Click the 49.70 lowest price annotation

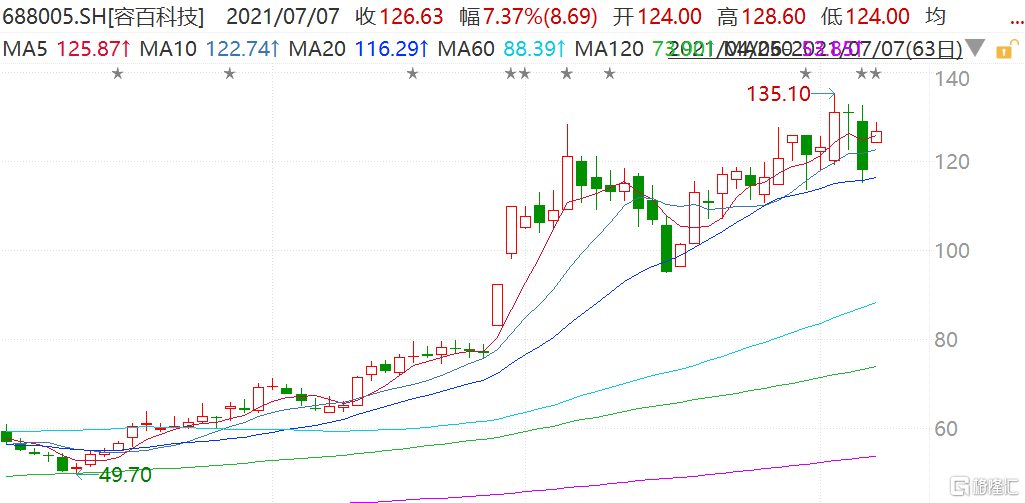tap(126, 474)
